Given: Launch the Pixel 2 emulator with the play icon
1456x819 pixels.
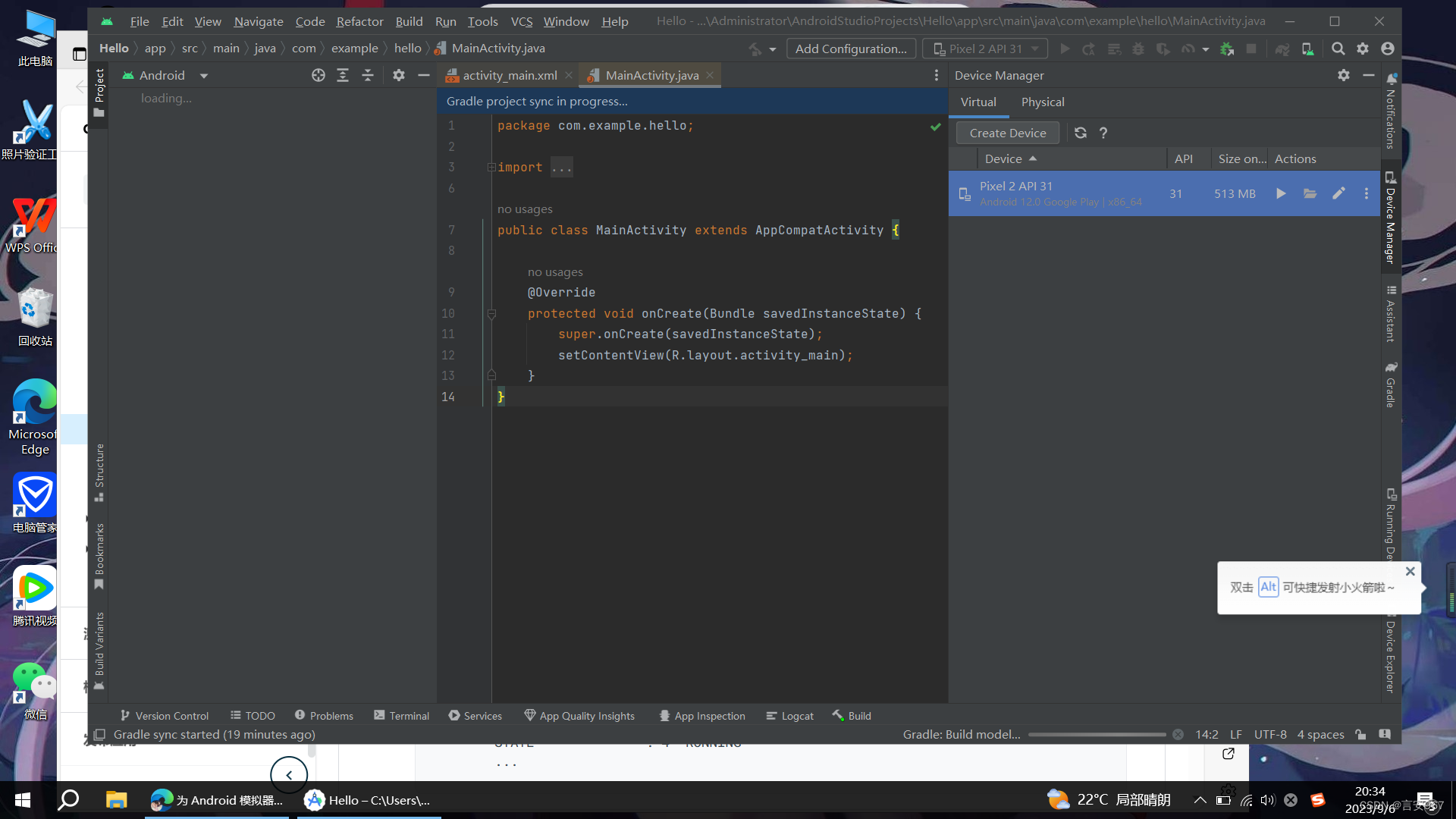Looking at the screenshot, I should pos(1280,193).
